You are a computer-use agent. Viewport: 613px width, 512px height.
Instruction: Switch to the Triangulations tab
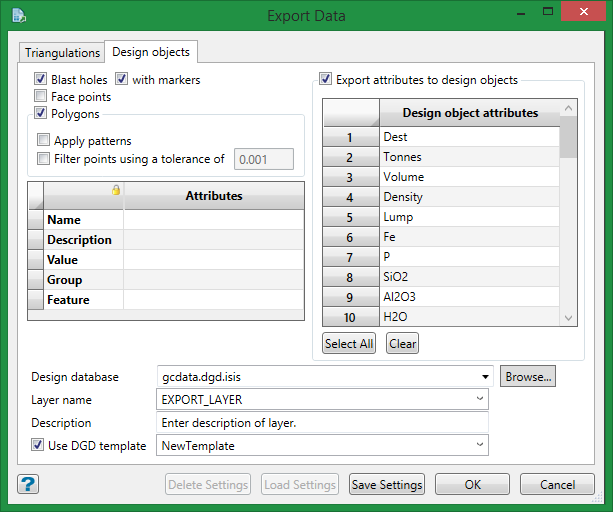coord(62,52)
